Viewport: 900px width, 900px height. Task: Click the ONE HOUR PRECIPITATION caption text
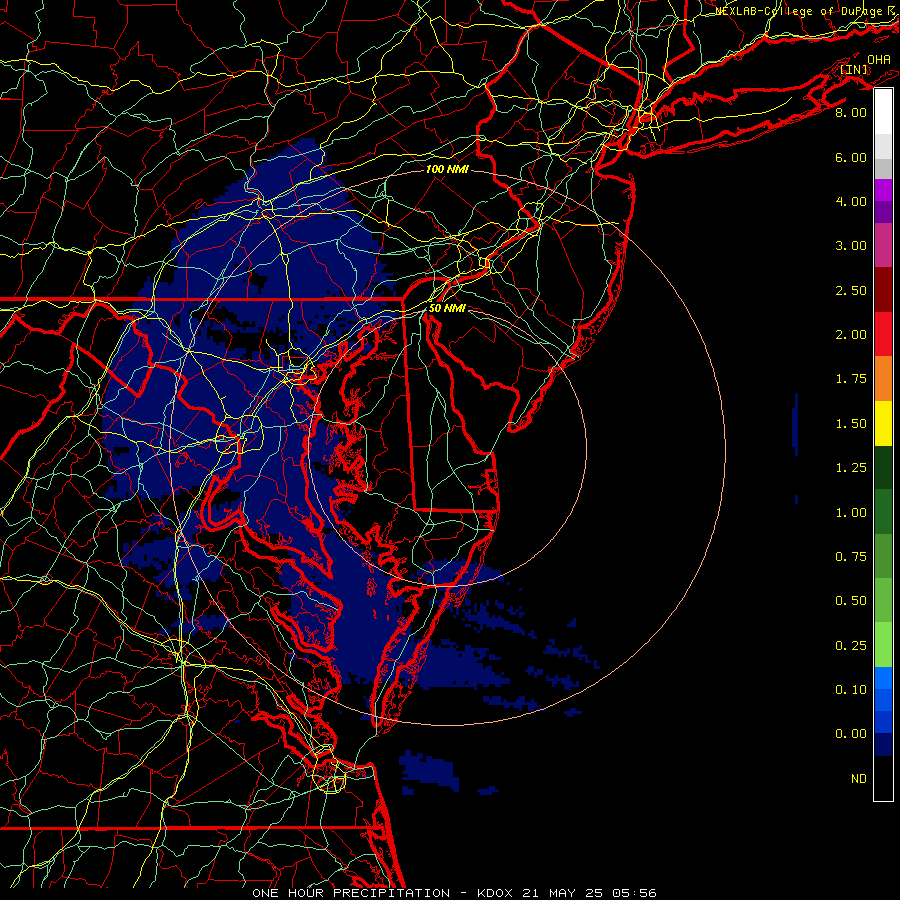tap(351, 893)
